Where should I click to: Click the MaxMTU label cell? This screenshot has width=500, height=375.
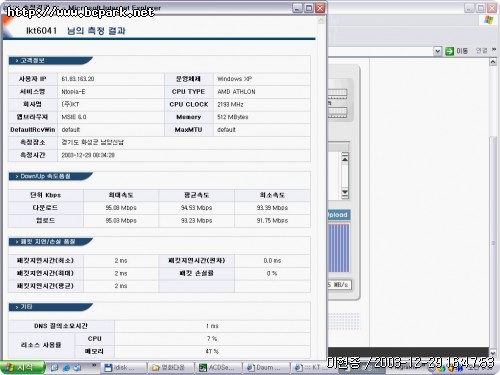(x=189, y=129)
